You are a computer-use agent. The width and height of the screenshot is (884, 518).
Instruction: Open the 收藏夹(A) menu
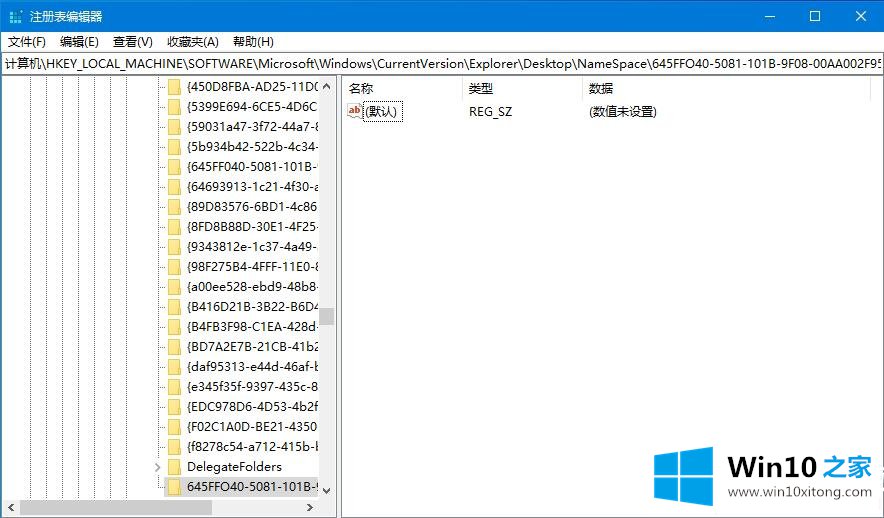193,42
